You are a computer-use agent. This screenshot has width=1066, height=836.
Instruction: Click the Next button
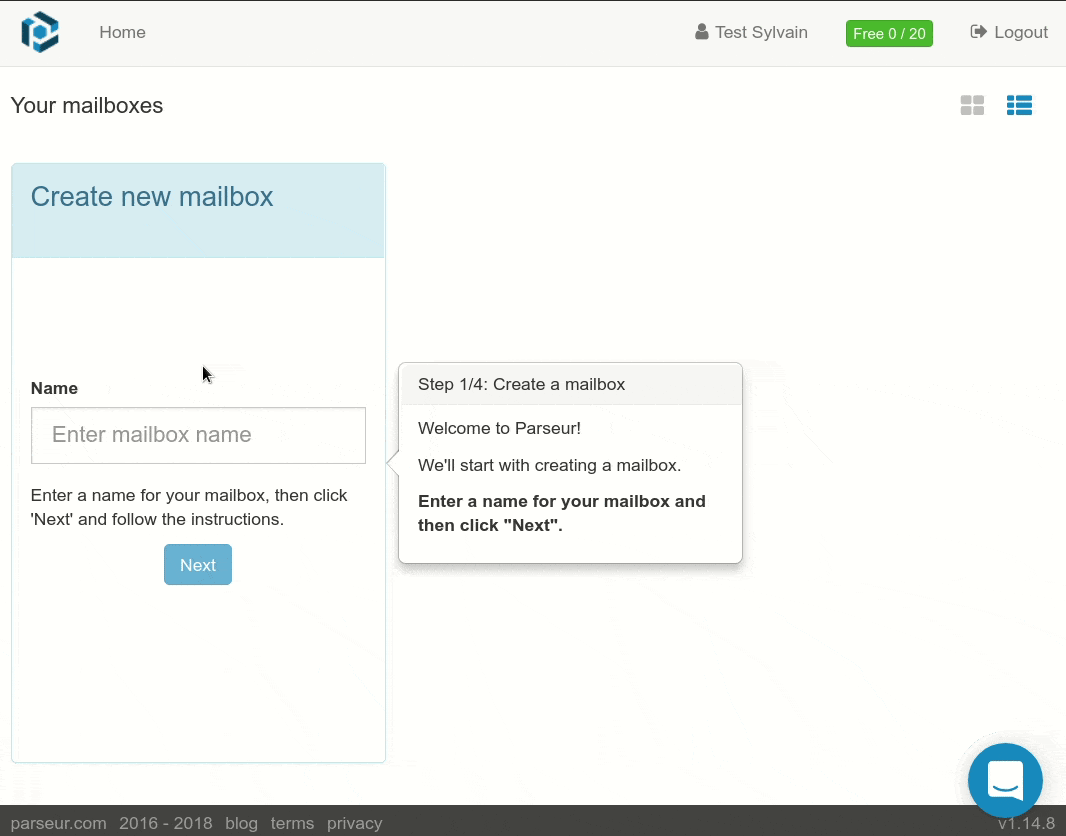tap(198, 565)
